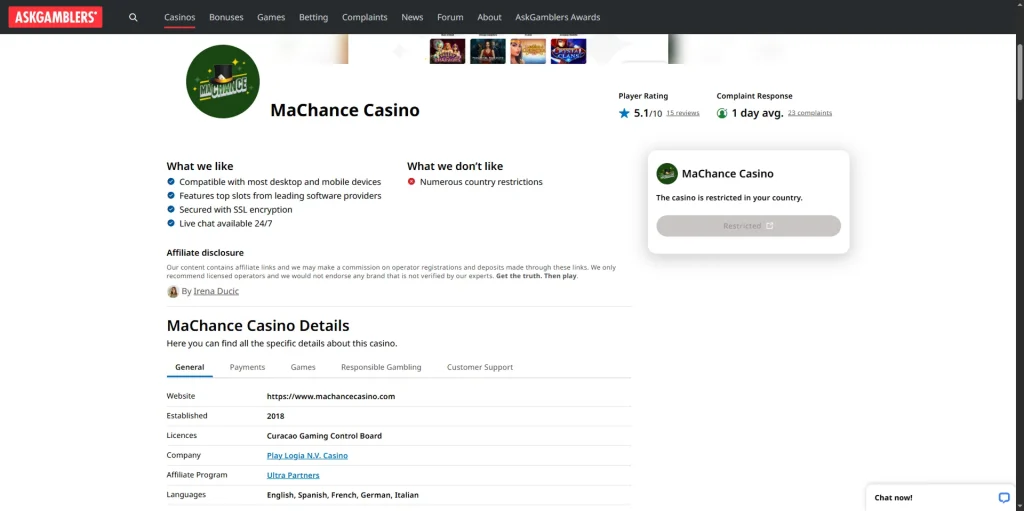This screenshot has height=511, width=1024.
Task: Click checkmark next to SSL encryption
Action: [x=171, y=210]
